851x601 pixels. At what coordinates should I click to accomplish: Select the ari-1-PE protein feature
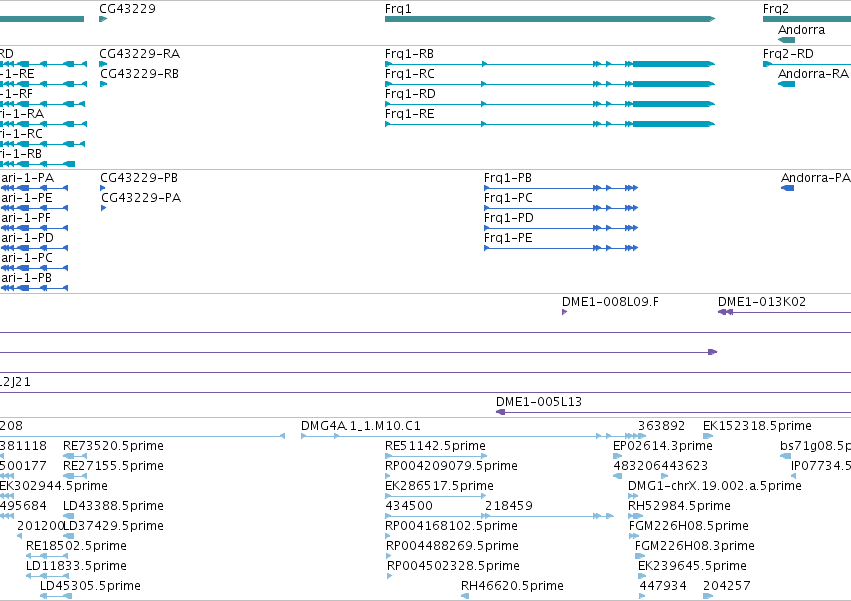(34, 208)
